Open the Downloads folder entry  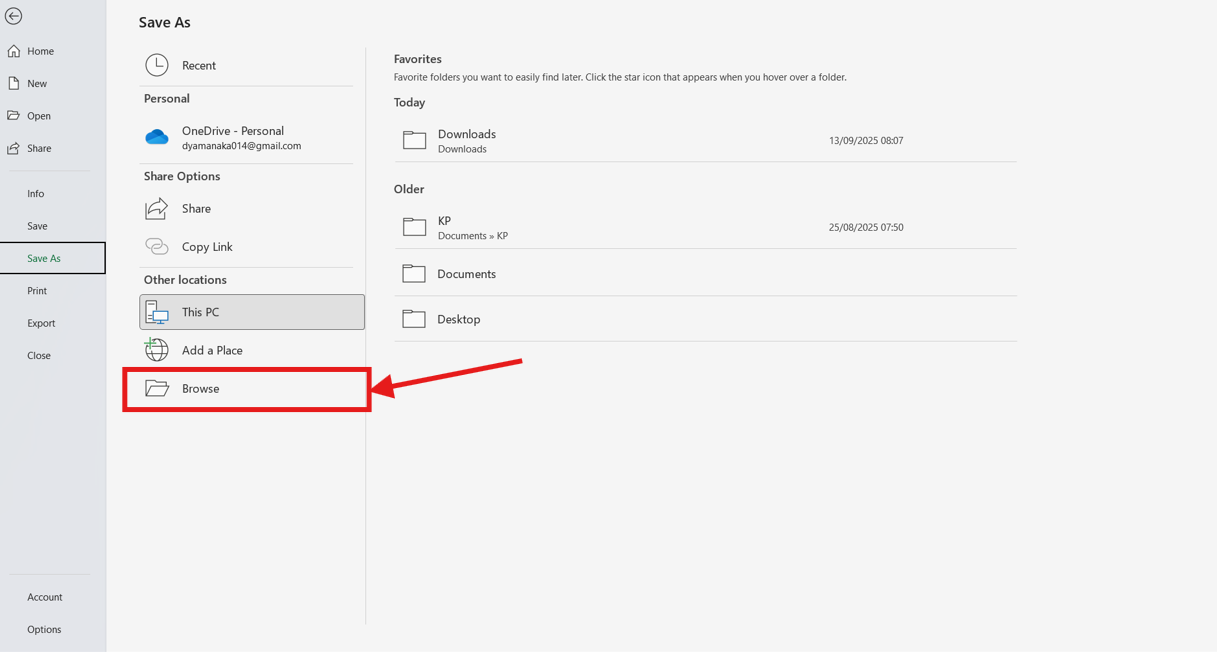click(467, 140)
